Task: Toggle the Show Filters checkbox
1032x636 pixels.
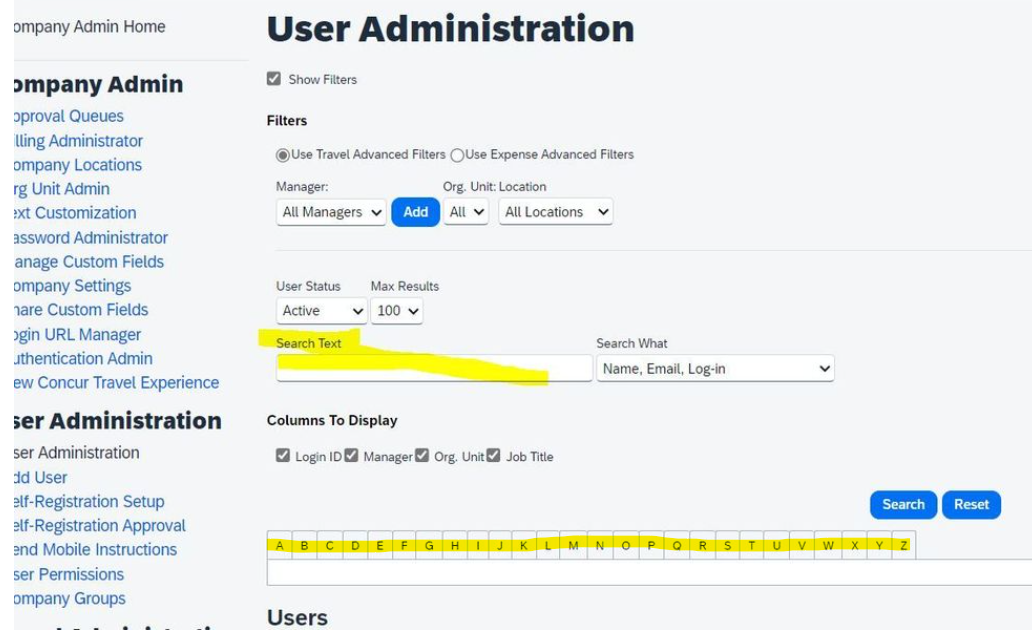Action: point(274,79)
